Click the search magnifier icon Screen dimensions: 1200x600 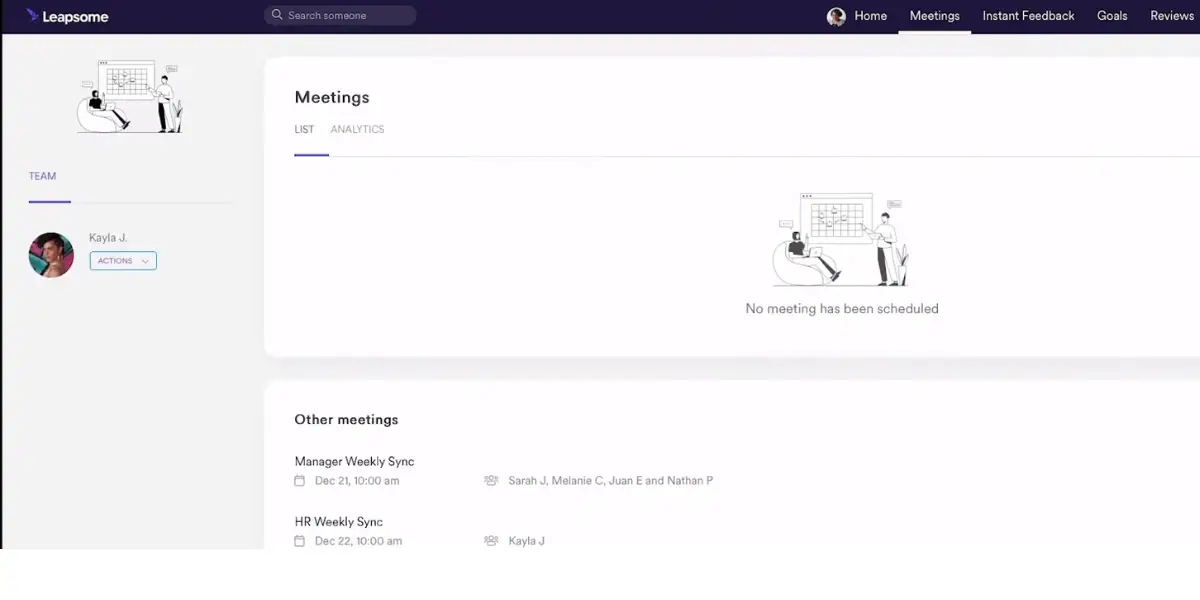pyautogui.click(x=277, y=15)
